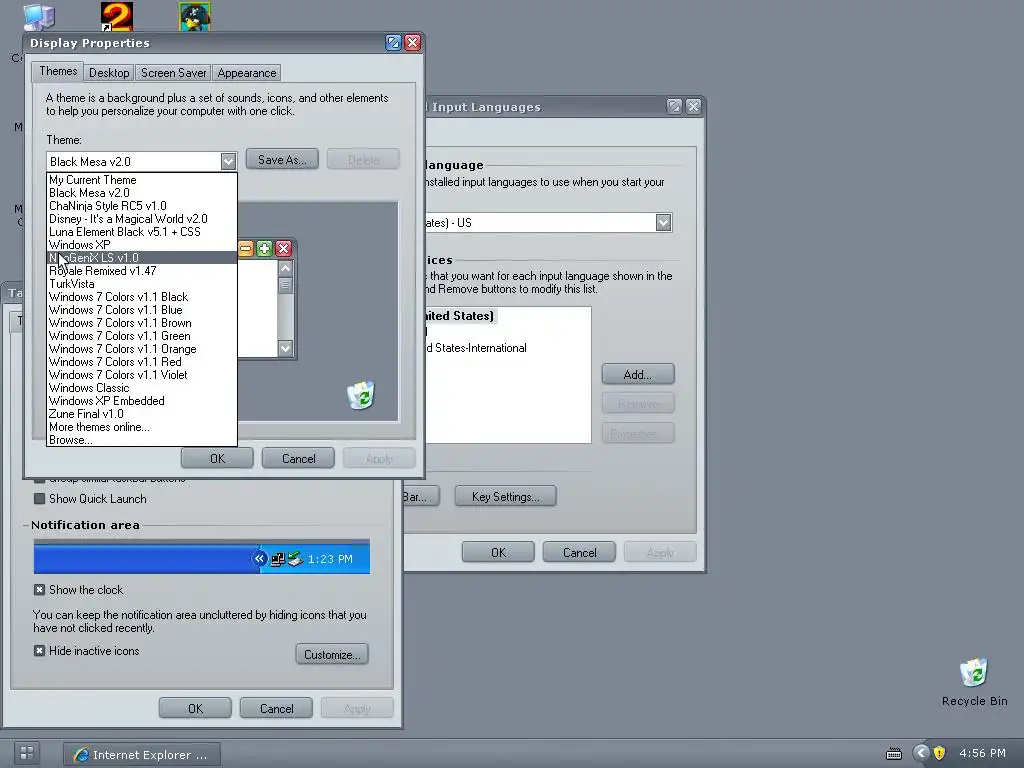Click Internet Explorer taskbar button

(x=142, y=755)
